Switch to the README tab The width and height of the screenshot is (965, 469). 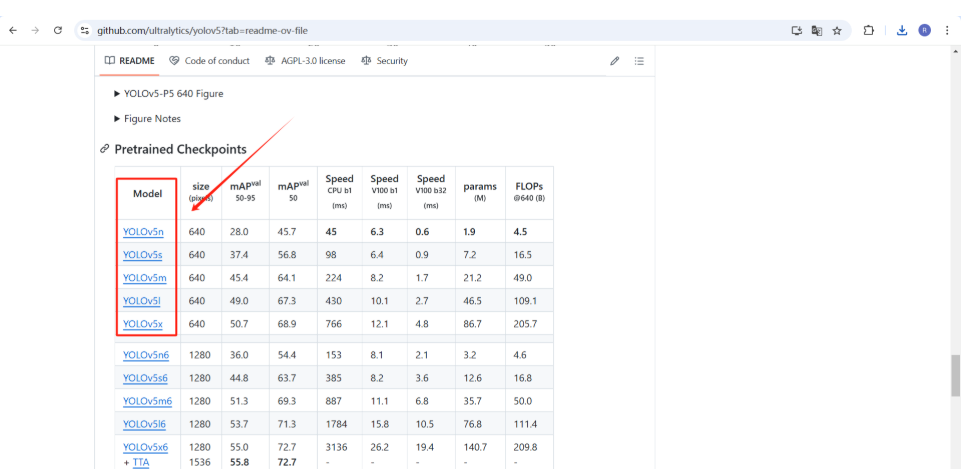[x=129, y=61]
